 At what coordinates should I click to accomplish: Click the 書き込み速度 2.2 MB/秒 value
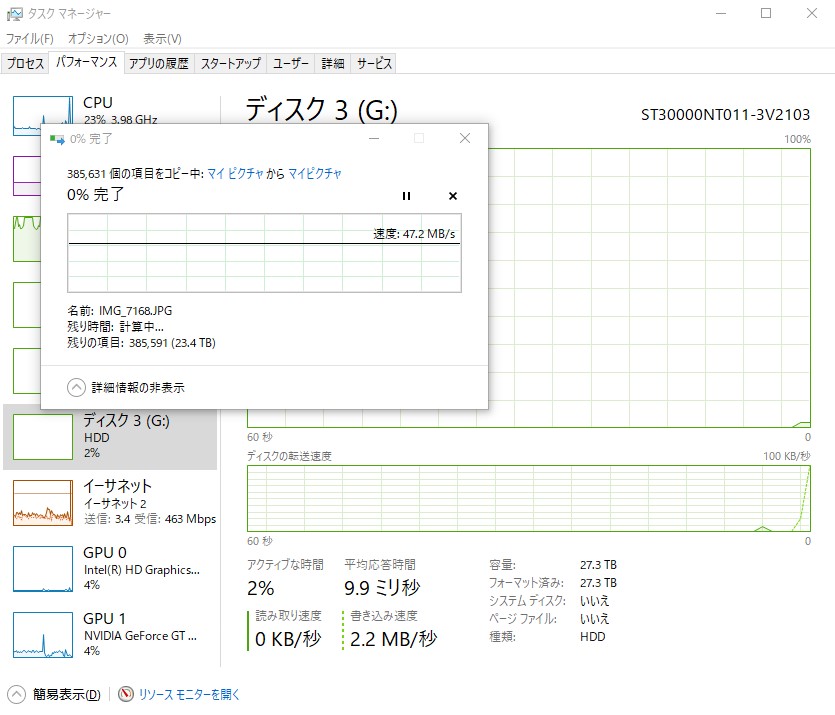point(394,639)
